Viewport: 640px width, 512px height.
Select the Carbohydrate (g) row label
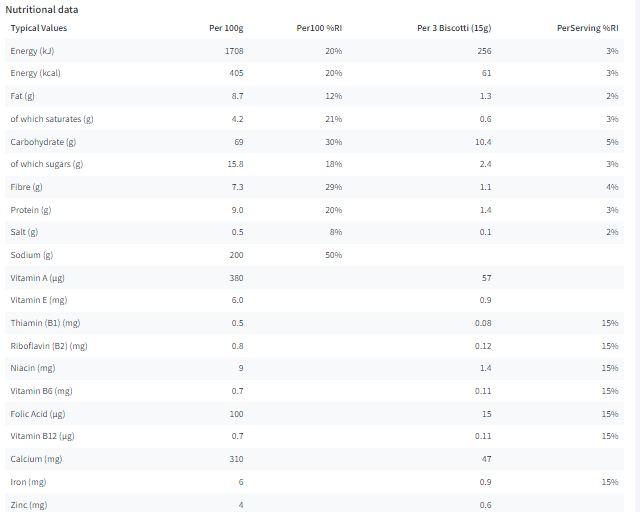[x=43, y=142]
